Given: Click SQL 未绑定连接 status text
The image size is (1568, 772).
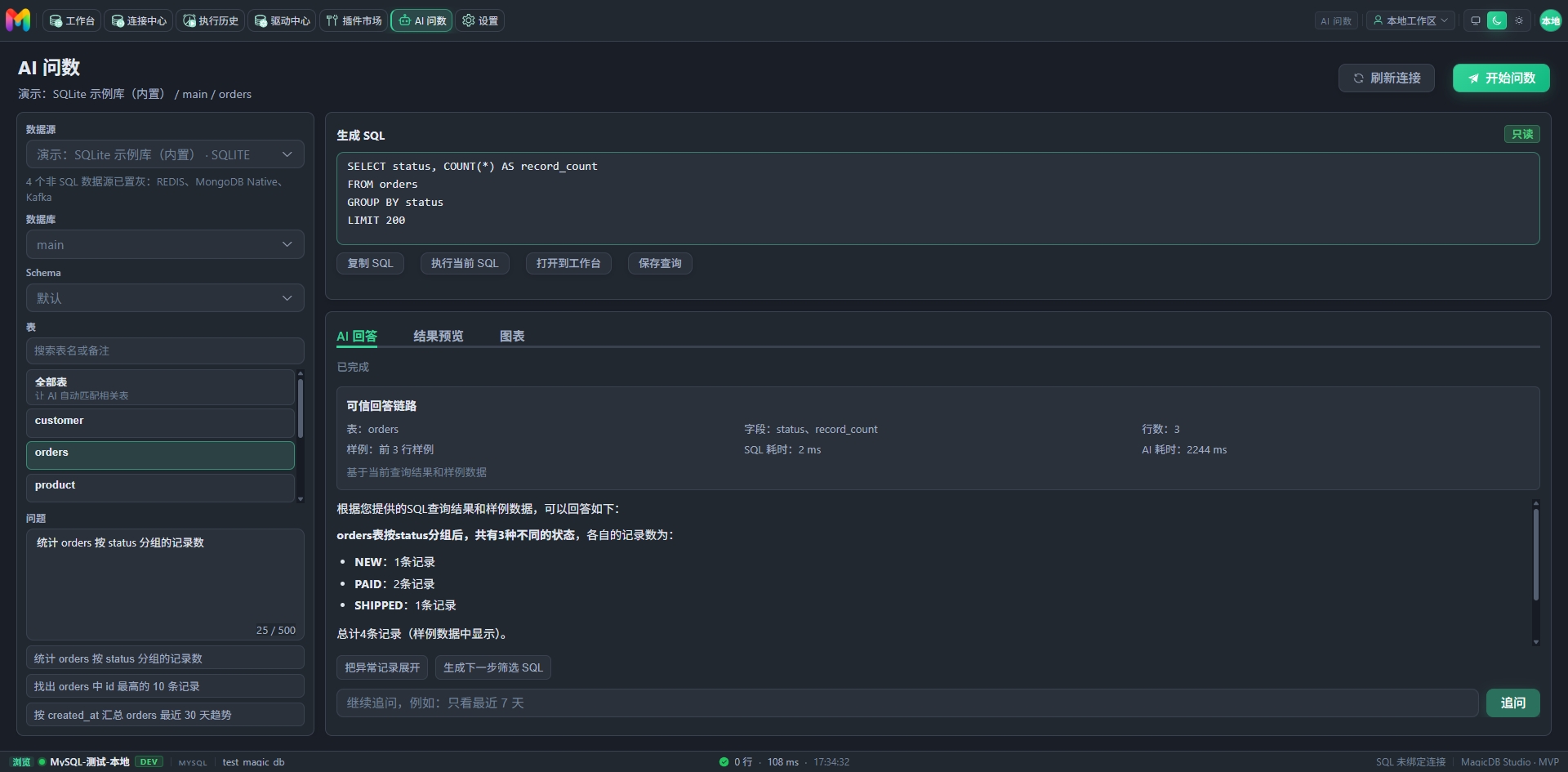Looking at the screenshot, I should pos(1410,761).
